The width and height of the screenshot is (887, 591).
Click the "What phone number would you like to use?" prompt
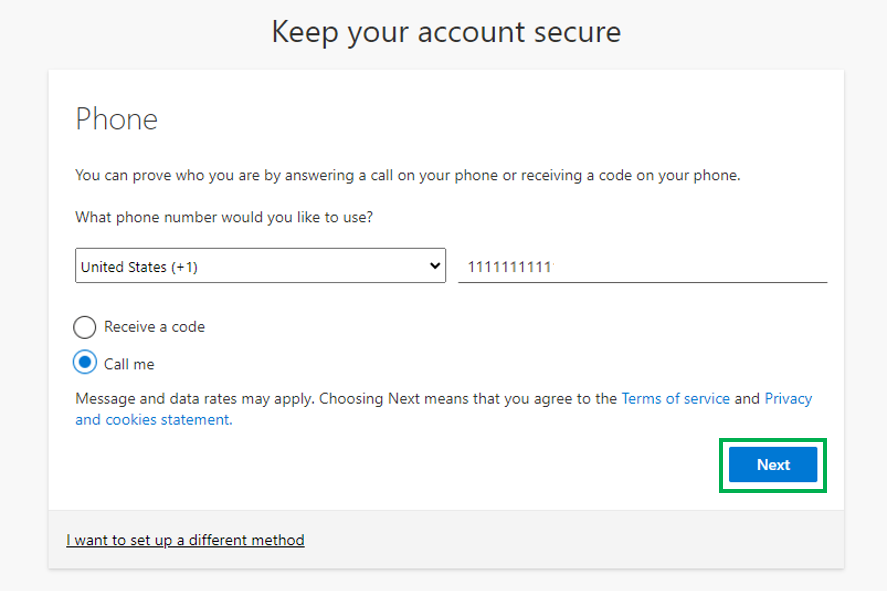click(x=225, y=216)
